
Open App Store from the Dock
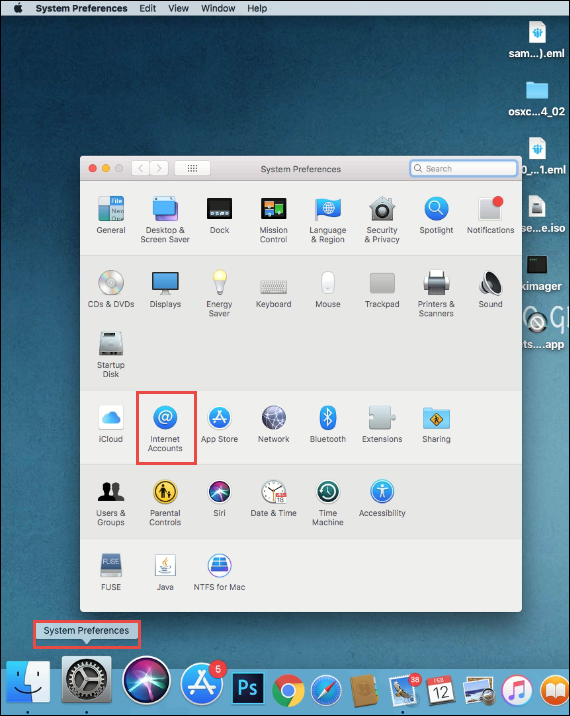[x=201, y=684]
